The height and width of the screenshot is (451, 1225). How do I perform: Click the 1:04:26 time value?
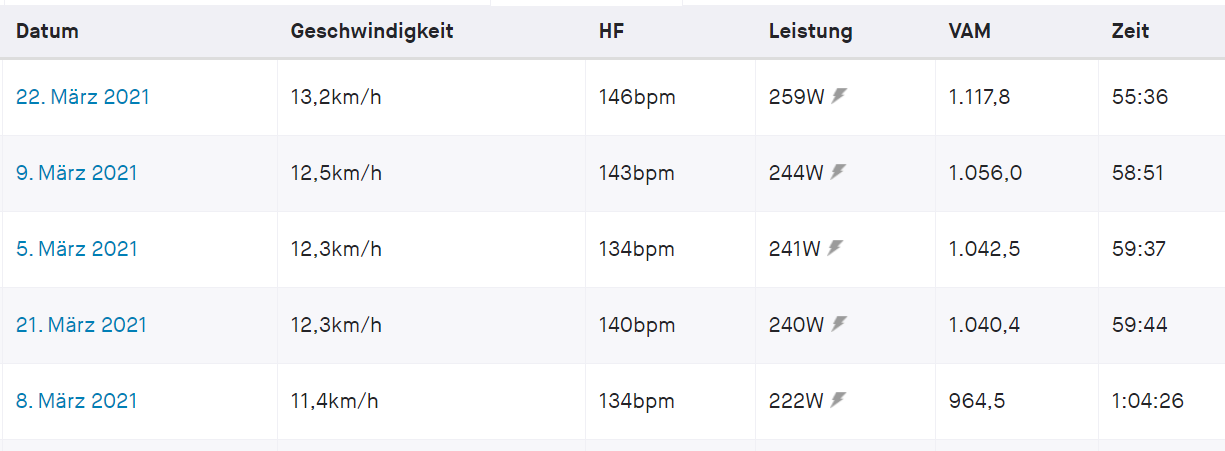1148,401
